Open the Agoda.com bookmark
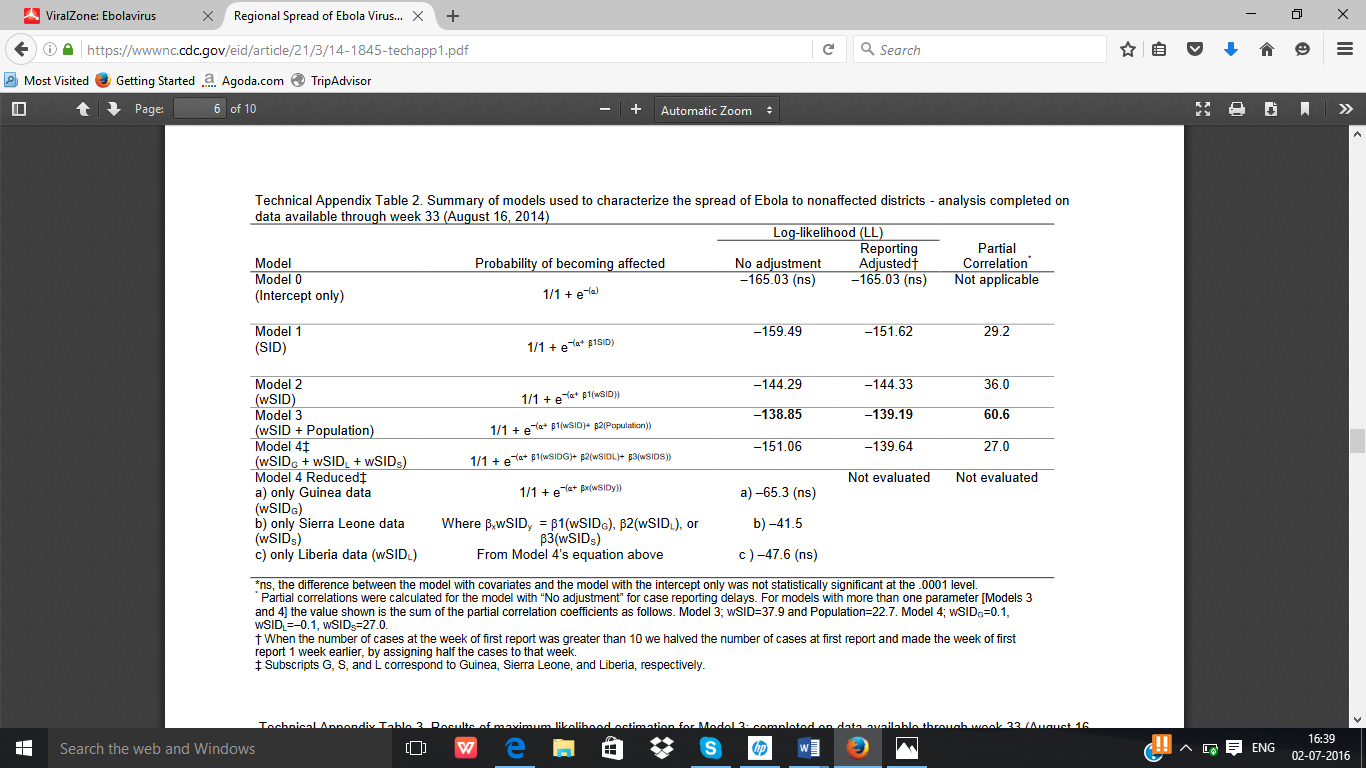Viewport: 1366px width, 768px height. [x=243, y=80]
